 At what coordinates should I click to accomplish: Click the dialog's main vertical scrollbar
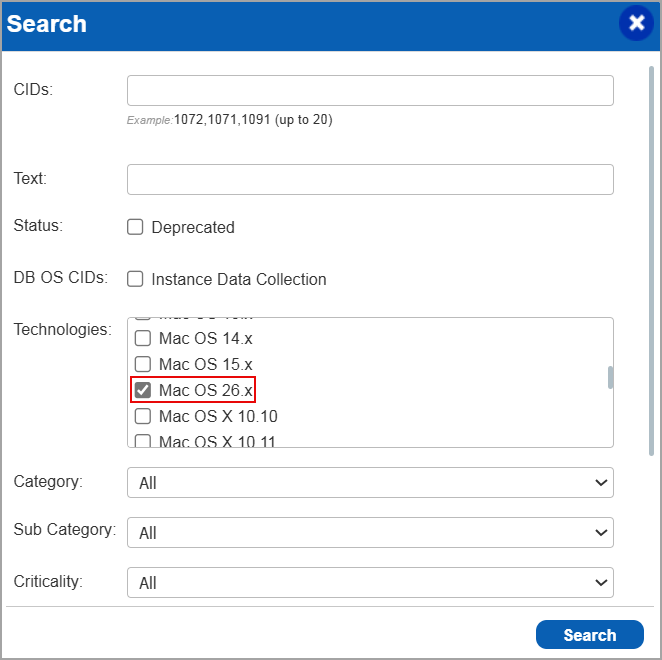pyautogui.click(x=651, y=260)
